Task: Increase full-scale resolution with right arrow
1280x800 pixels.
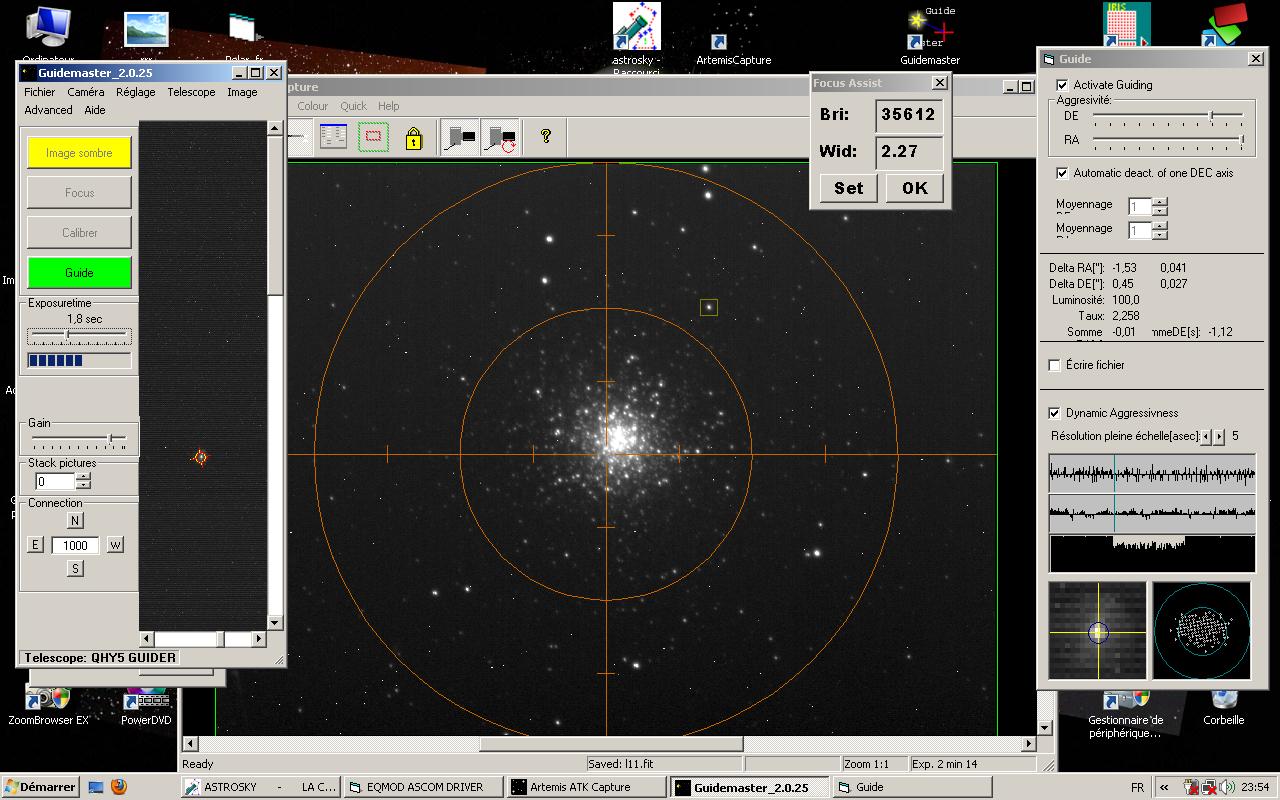Action: pos(1219,437)
